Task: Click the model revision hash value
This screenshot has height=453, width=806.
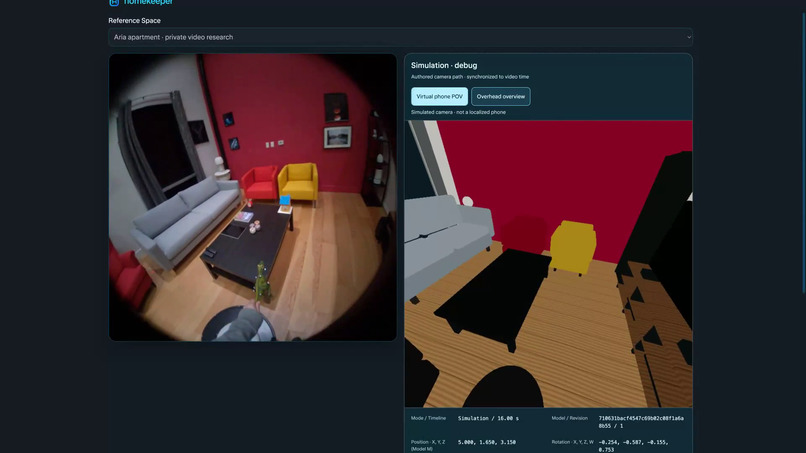Action: click(641, 422)
